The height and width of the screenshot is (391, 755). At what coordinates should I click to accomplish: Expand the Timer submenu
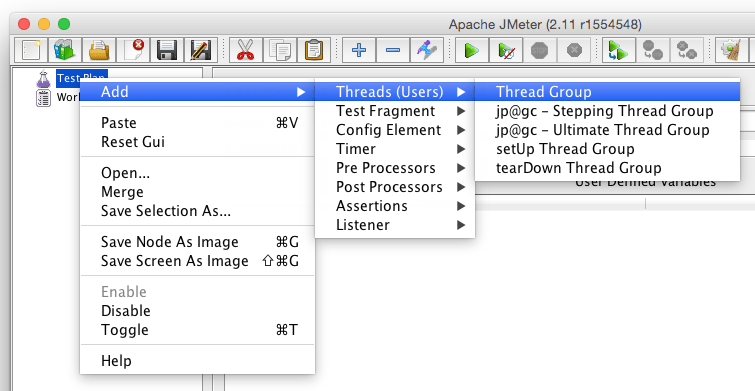click(x=395, y=149)
